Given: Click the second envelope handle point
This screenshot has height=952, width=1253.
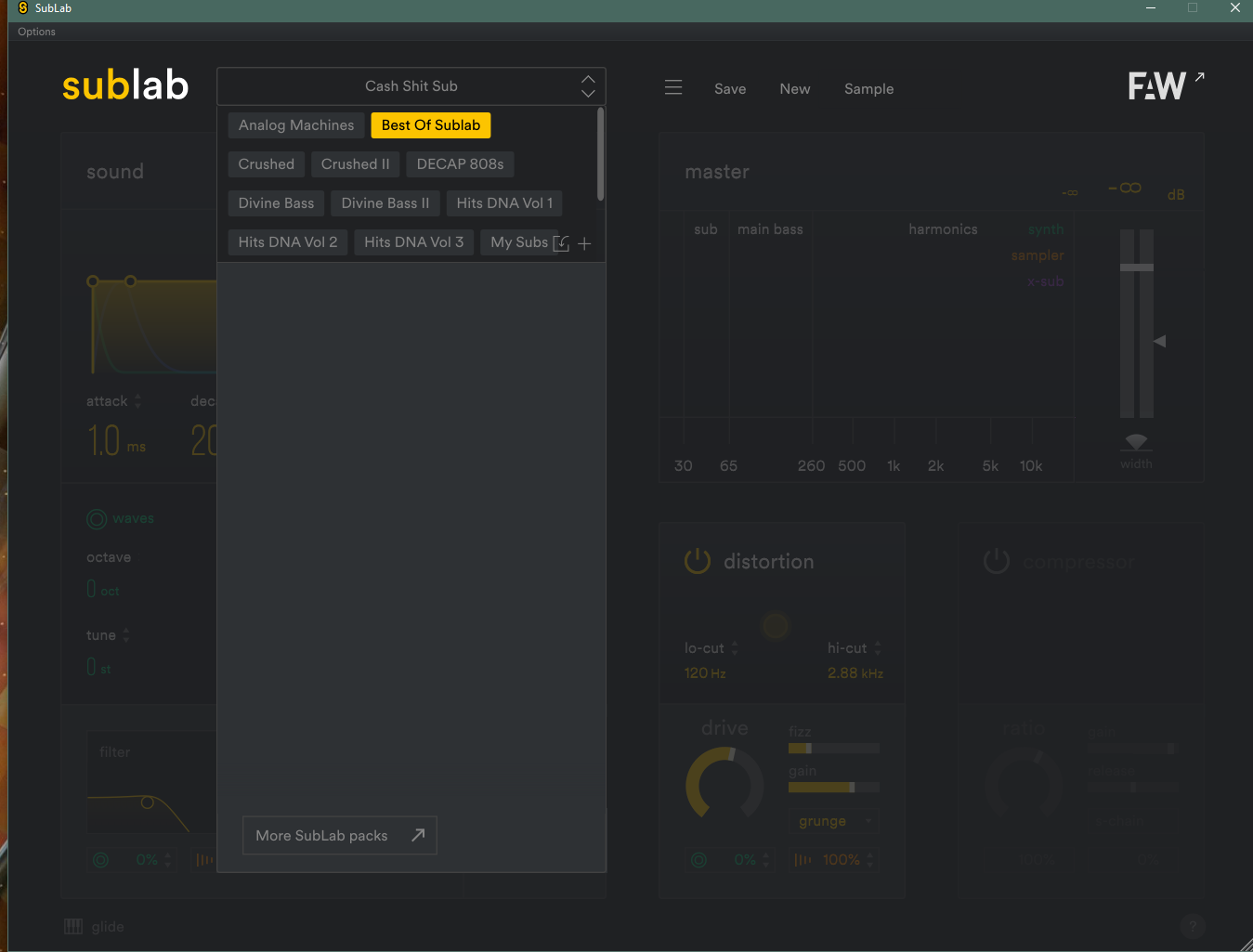Looking at the screenshot, I should (x=130, y=281).
